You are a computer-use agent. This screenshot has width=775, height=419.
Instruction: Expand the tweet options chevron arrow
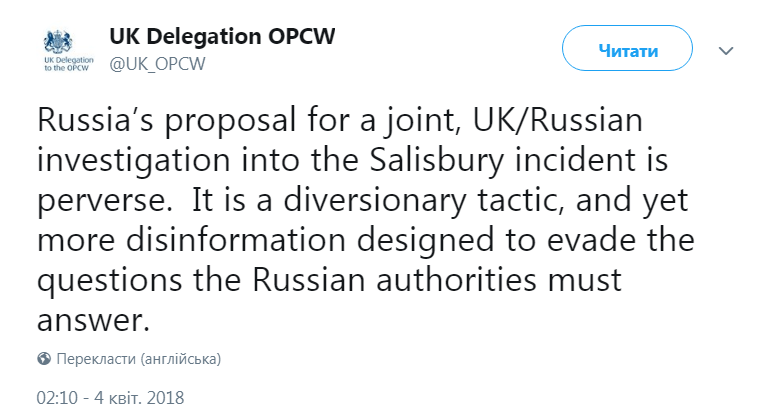pyautogui.click(x=727, y=50)
